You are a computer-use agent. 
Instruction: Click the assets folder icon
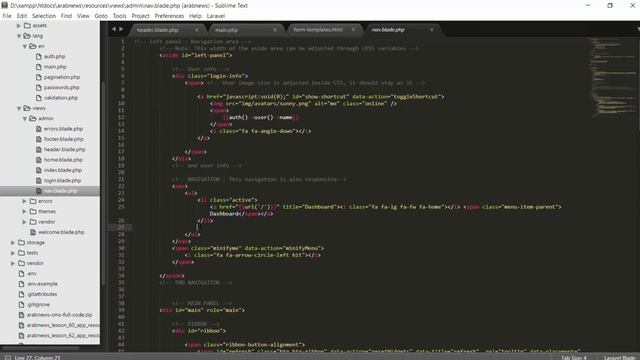click(x=27, y=25)
